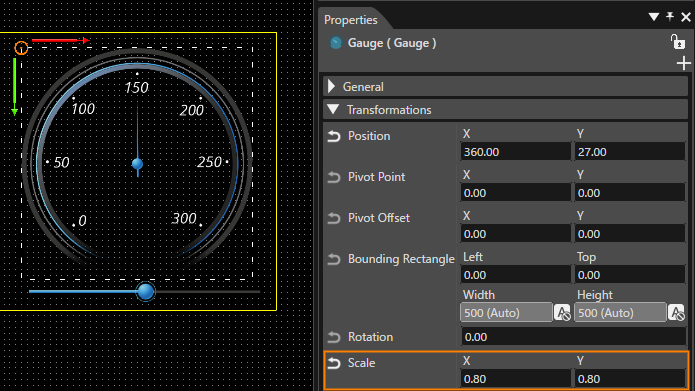This screenshot has height=391, width=695.
Task: Click the Height 500 (Auto) field
Action: 620,313
